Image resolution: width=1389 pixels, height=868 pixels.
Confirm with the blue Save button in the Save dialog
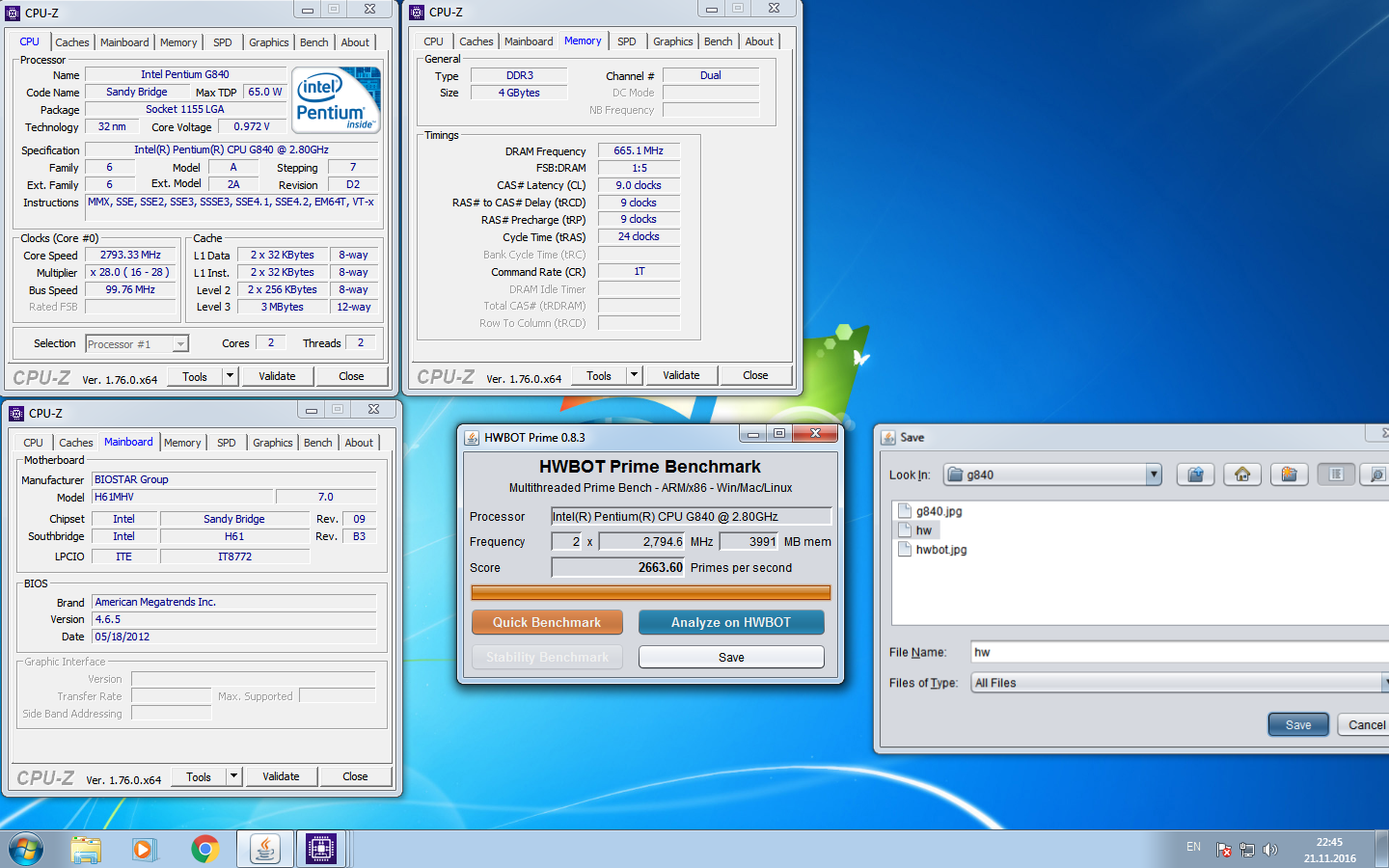point(1298,724)
